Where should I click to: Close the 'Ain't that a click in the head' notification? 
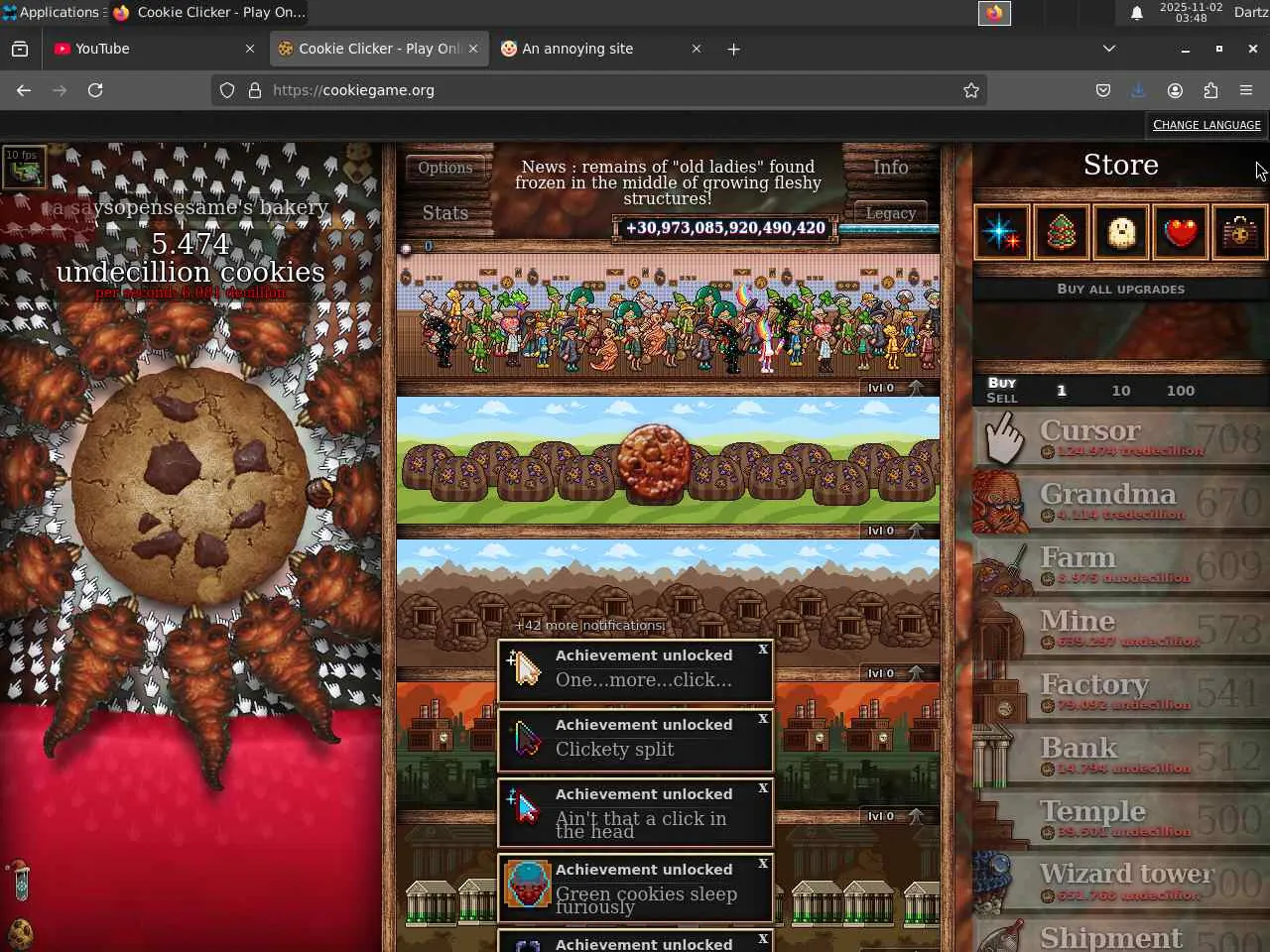tap(763, 788)
